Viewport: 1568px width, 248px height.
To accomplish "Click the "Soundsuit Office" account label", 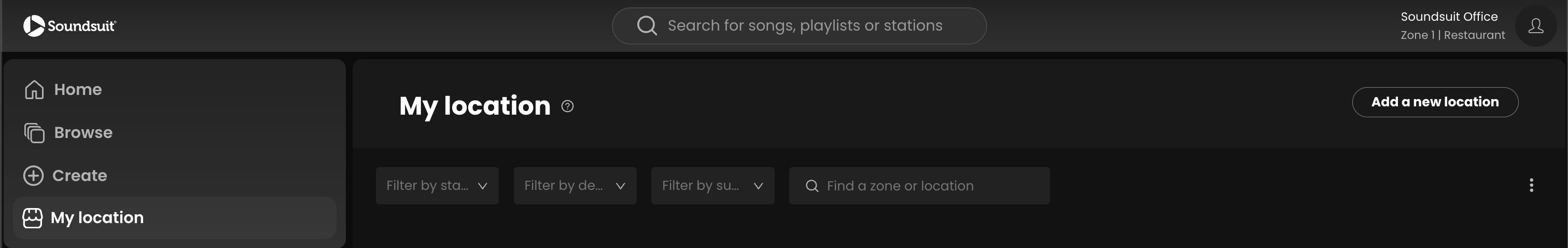I will click(1449, 17).
